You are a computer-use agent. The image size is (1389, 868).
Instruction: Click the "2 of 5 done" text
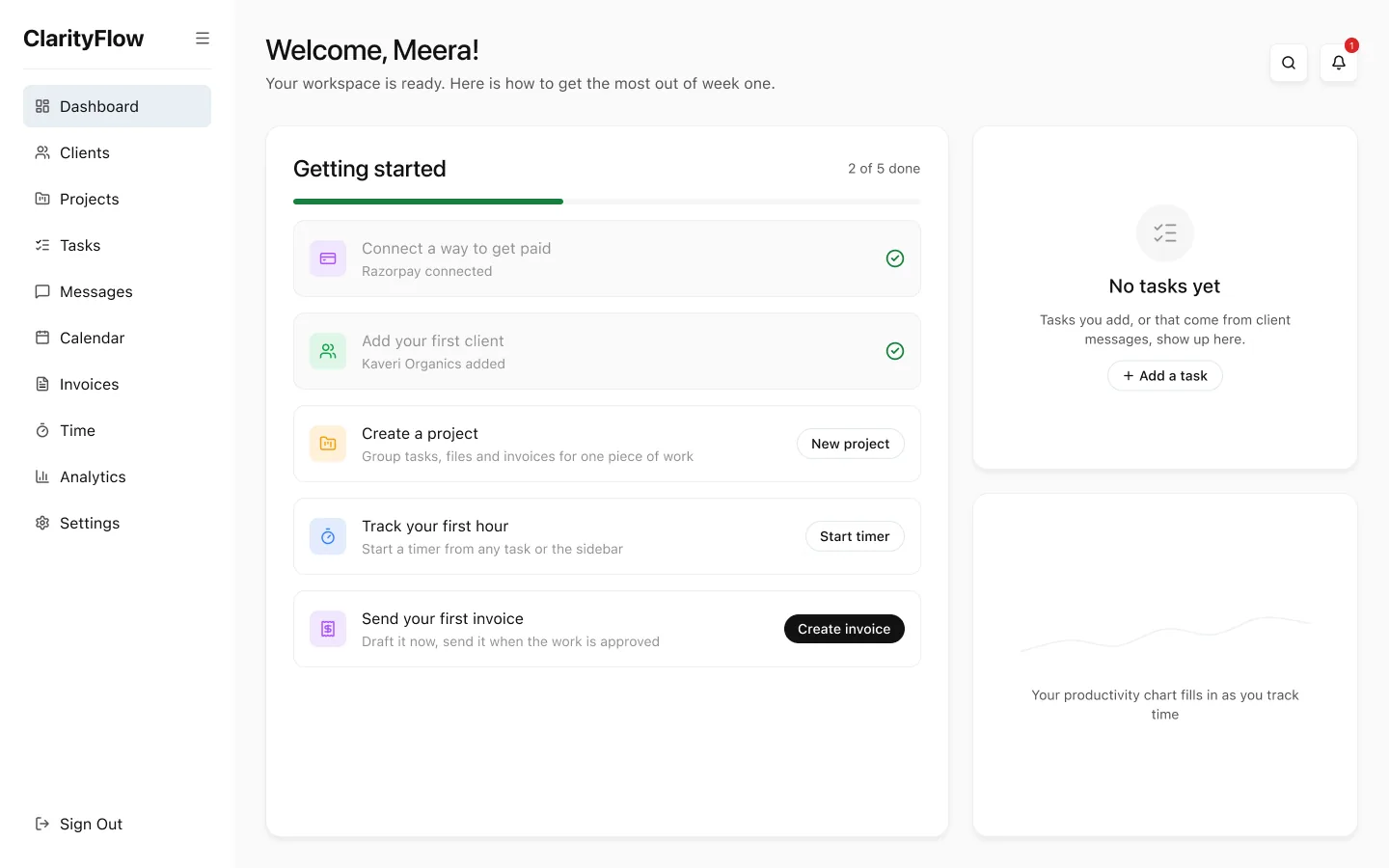tap(884, 169)
